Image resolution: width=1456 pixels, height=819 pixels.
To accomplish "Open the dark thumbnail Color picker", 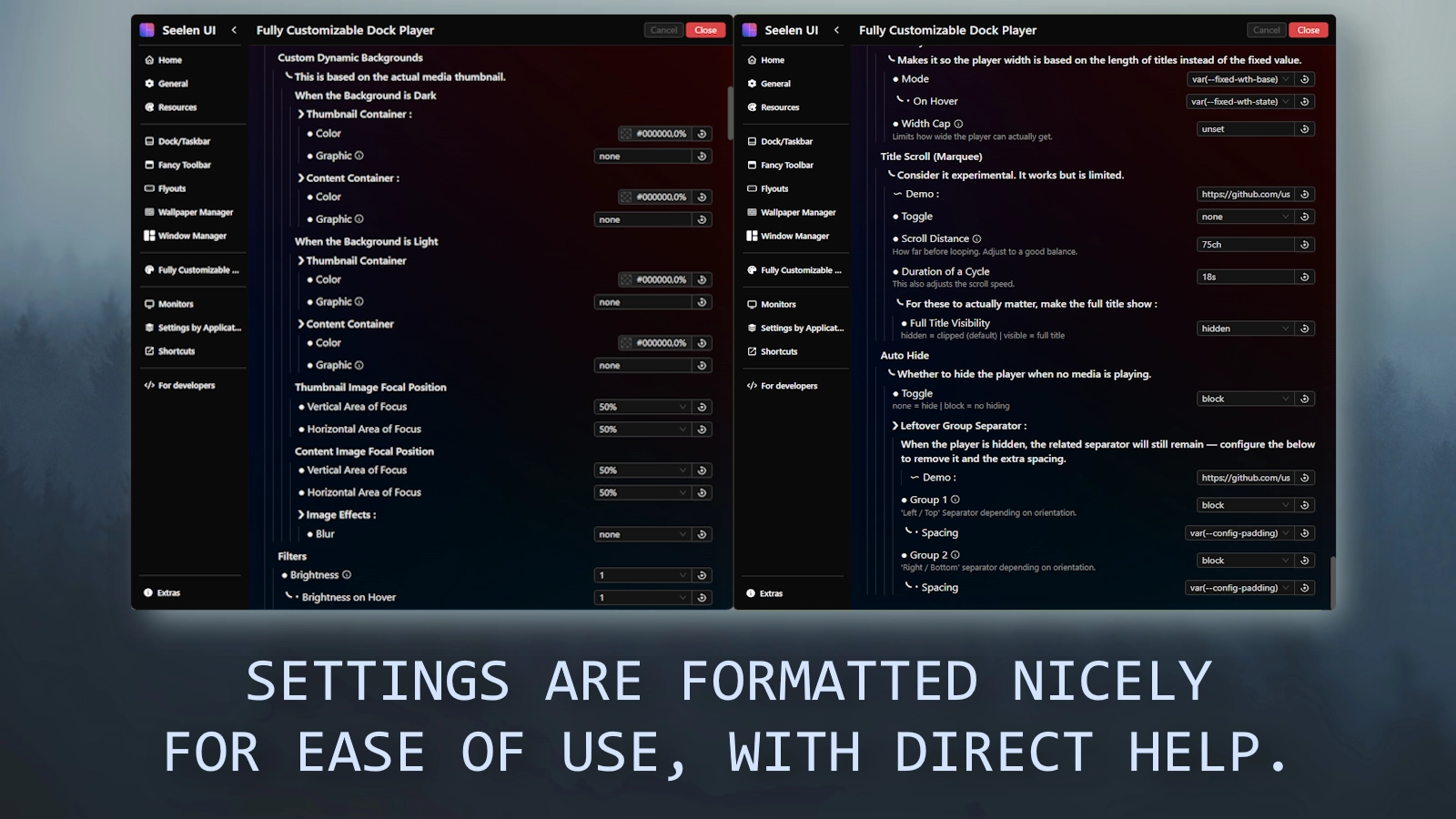I will click(x=626, y=133).
